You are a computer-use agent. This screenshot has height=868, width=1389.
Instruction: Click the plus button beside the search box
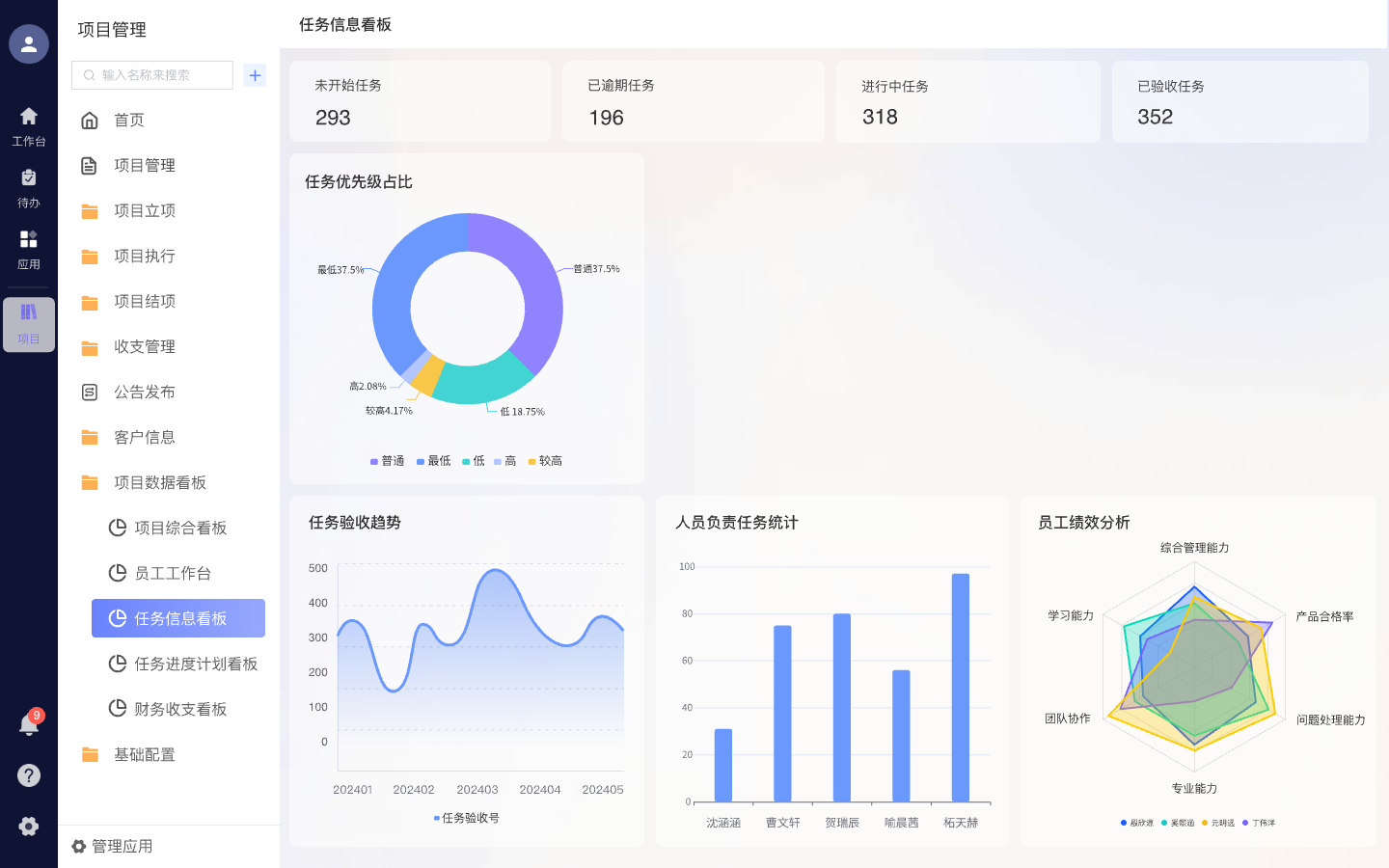click(x=255, y=74)
